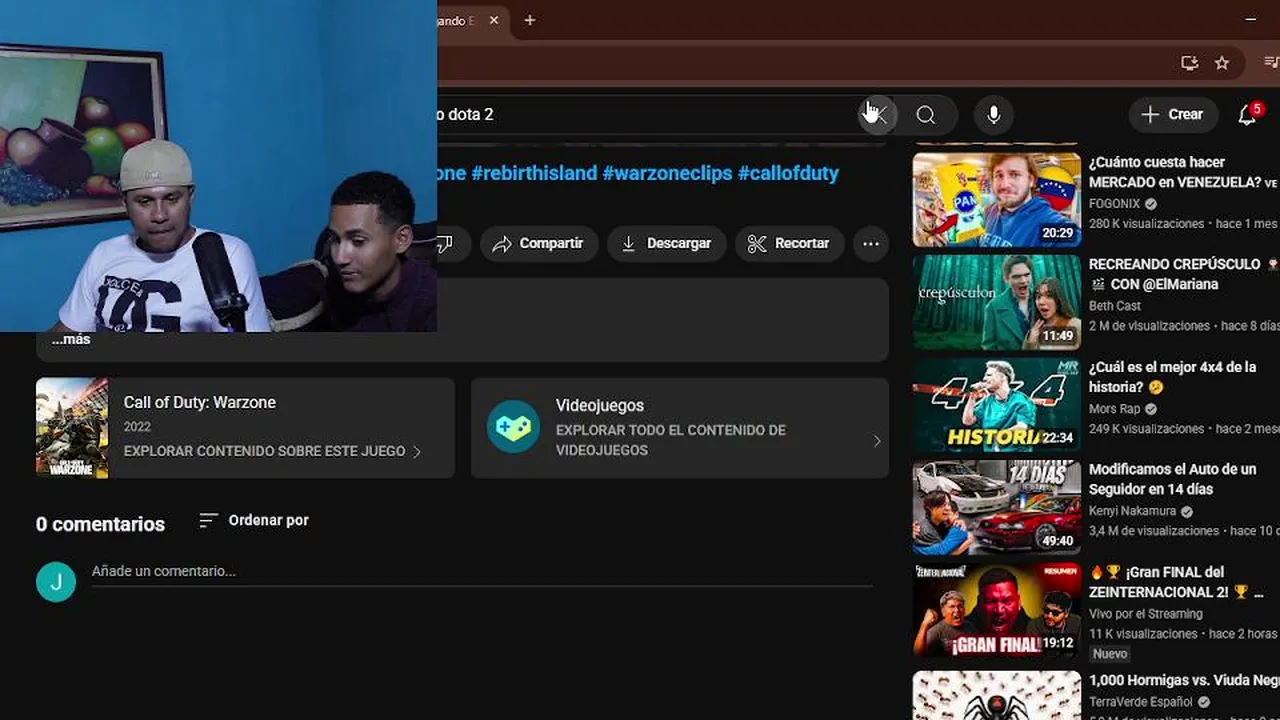Expand description with ...más
Screen dimensions: 1280x720
tap(71, 340)
